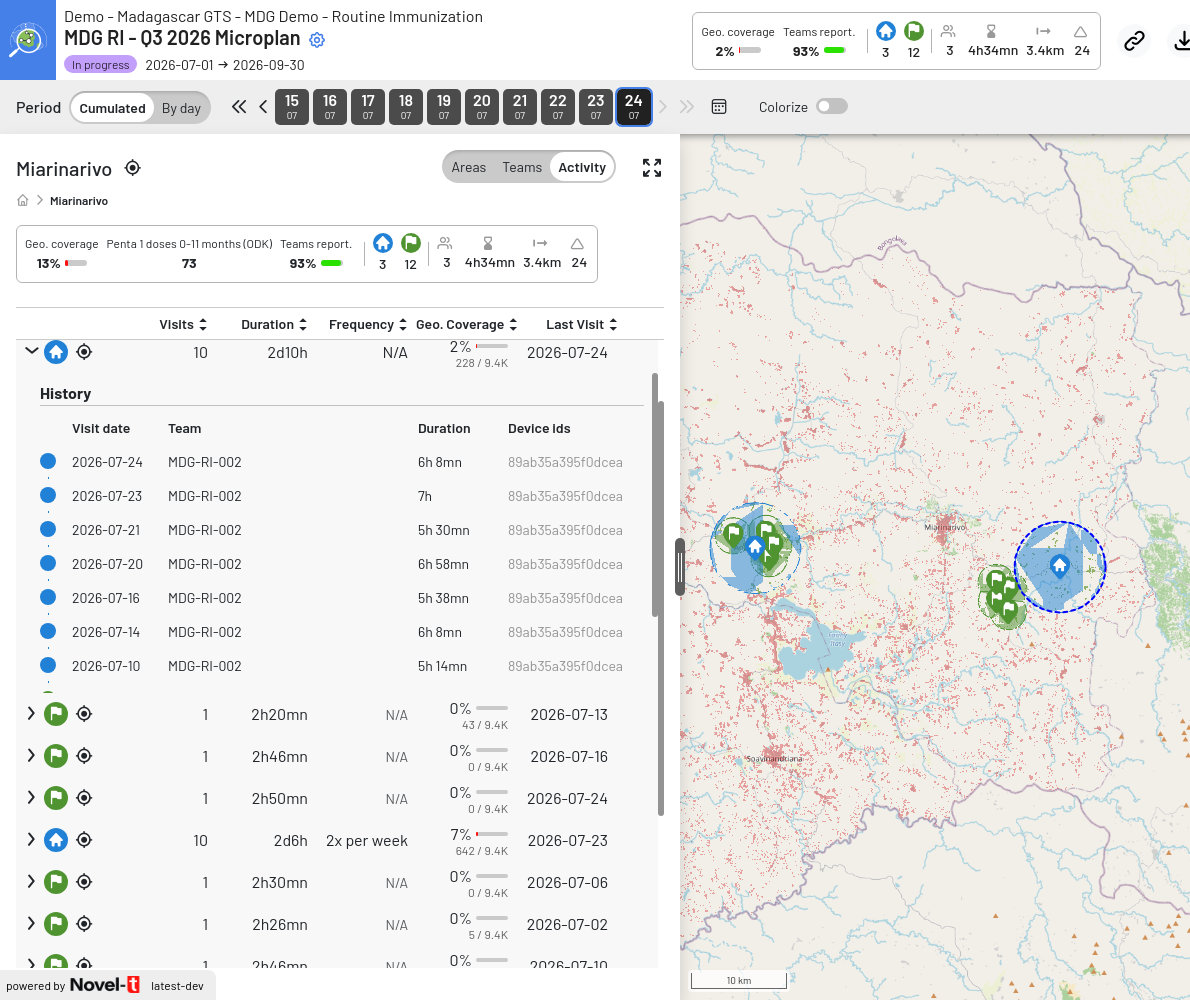Open the microplan settings gear icon

pyautogui.click(x=317, y=40)
